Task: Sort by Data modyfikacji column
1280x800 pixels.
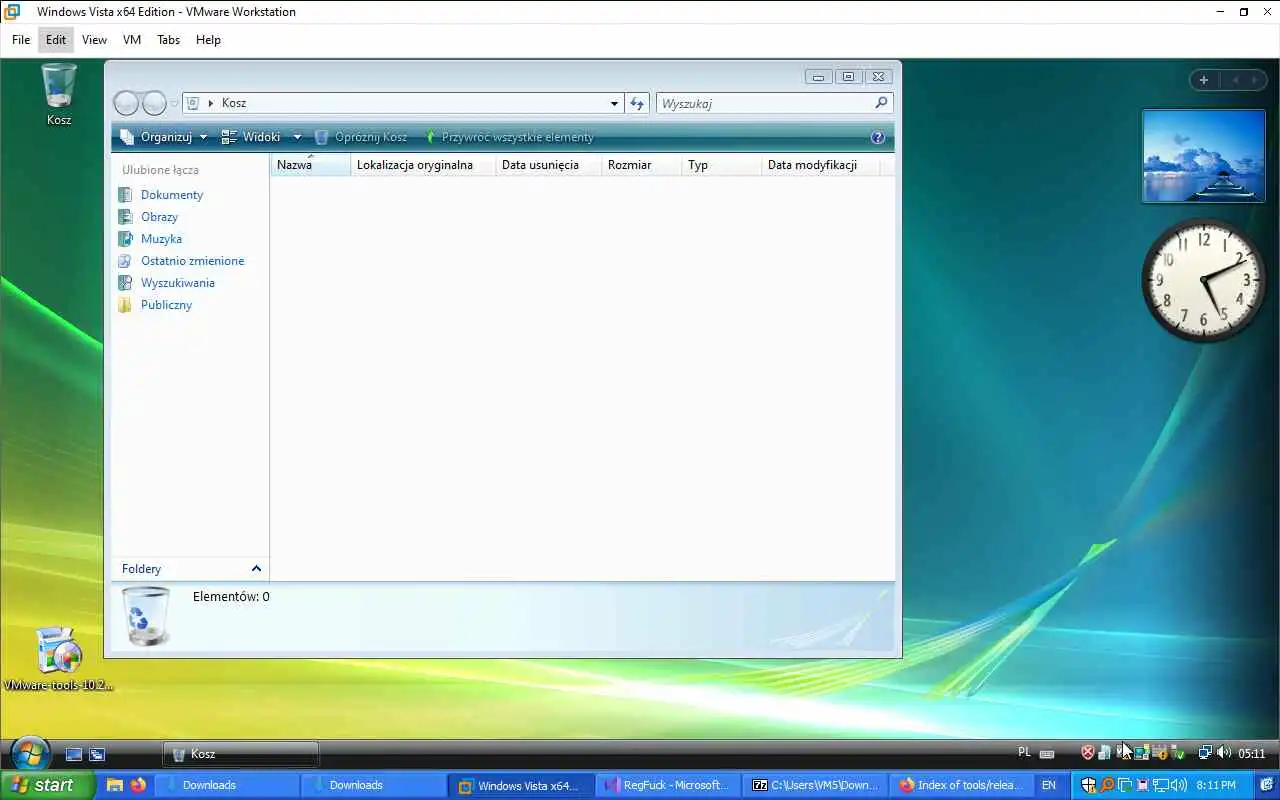Action: (821, 165)
